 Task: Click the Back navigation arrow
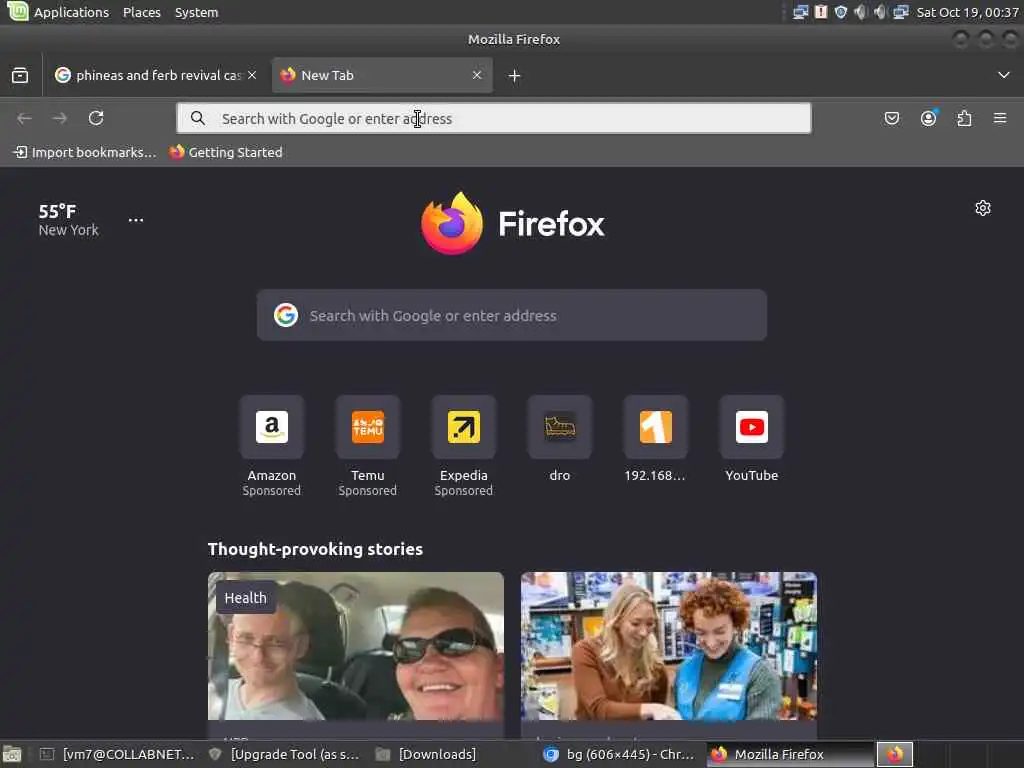25,118
